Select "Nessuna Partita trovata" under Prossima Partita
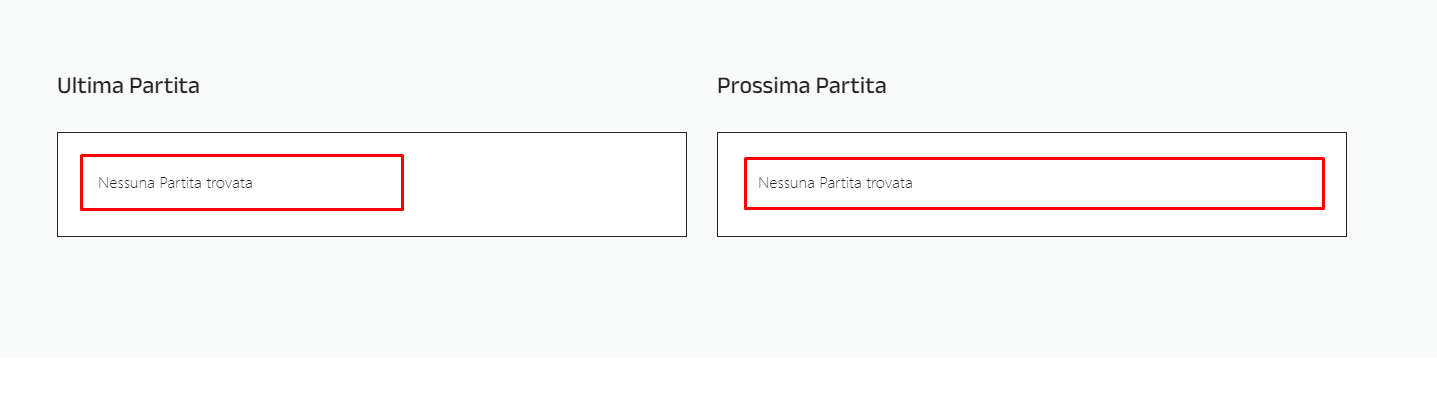The width and height of the screenshot is (1437, 406). 835,183
